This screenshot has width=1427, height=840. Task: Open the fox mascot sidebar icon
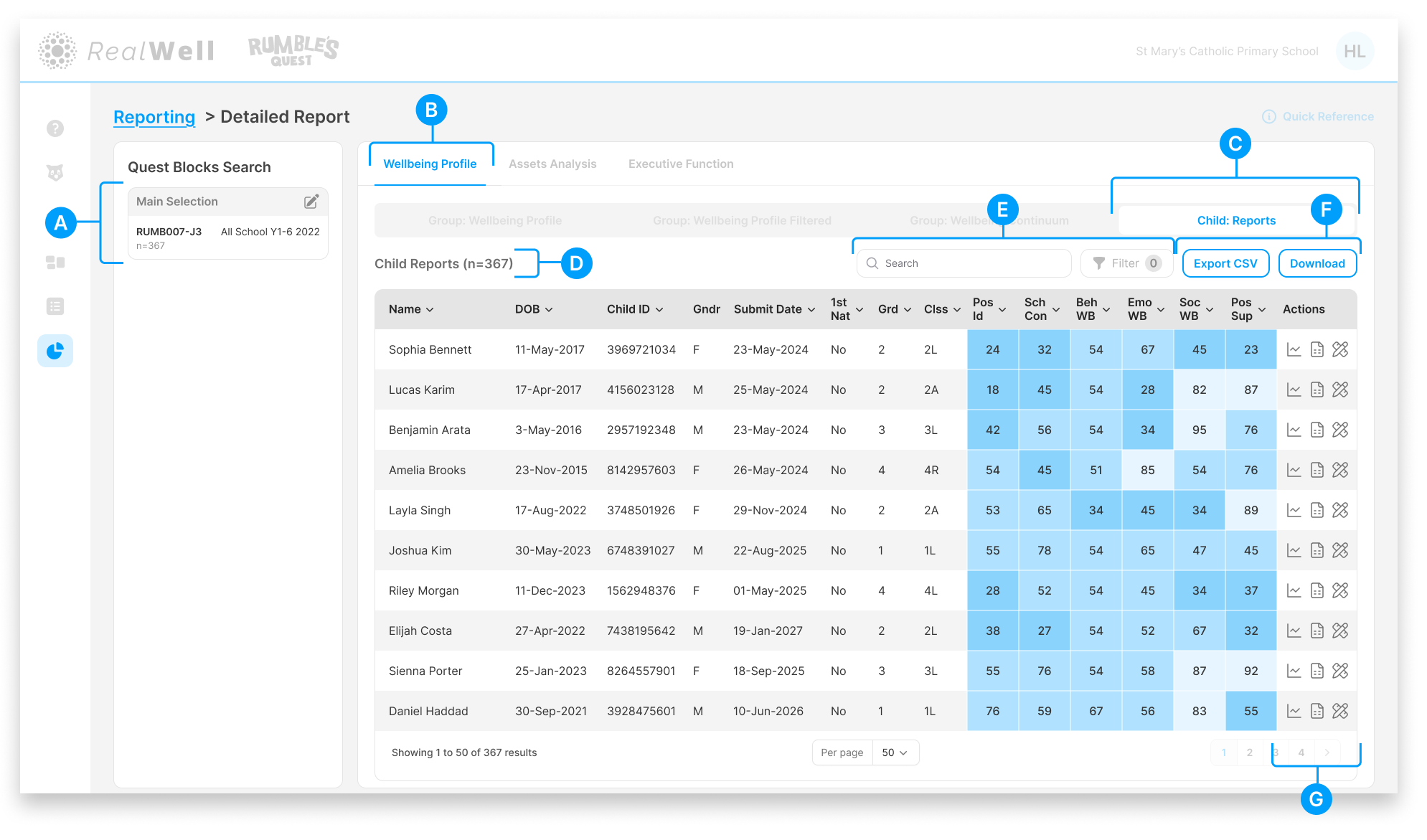point(55,173)
